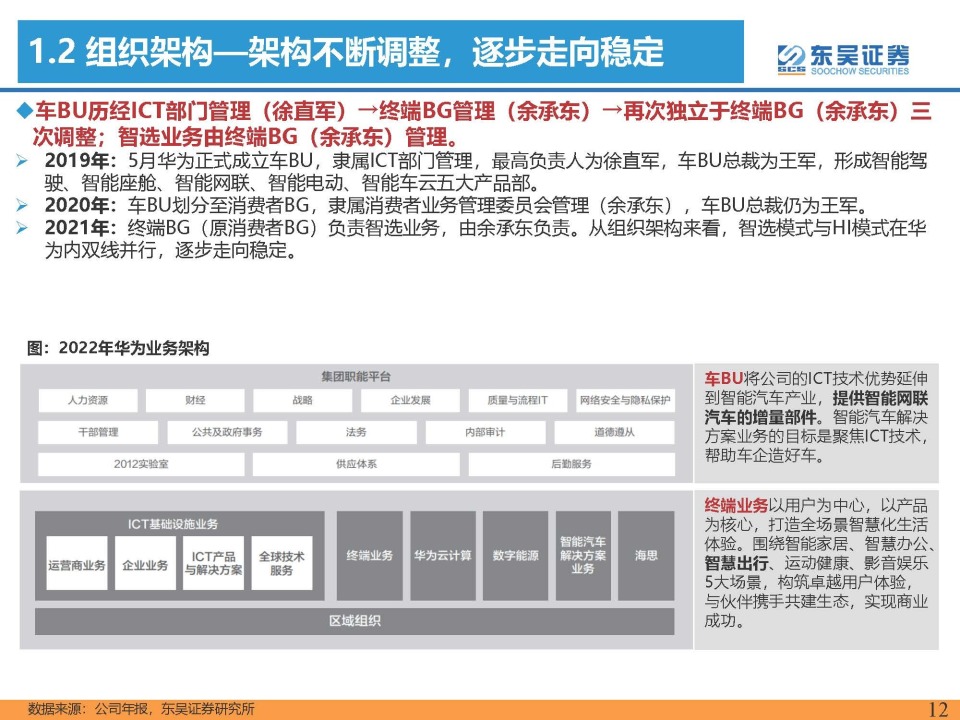Click the '运营商业务' box
960x720 pixels.
(x=77, y=564)
